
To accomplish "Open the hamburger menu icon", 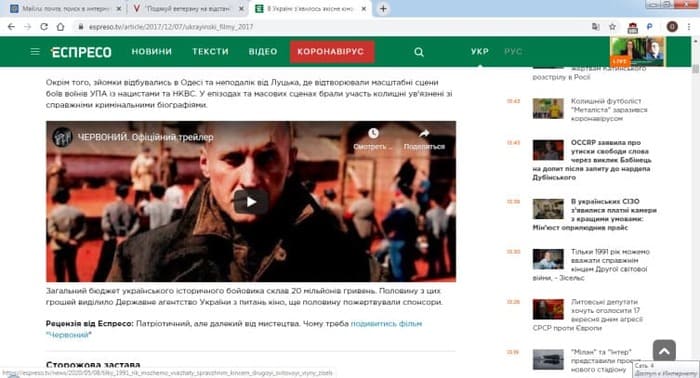I will click(35, 52).
